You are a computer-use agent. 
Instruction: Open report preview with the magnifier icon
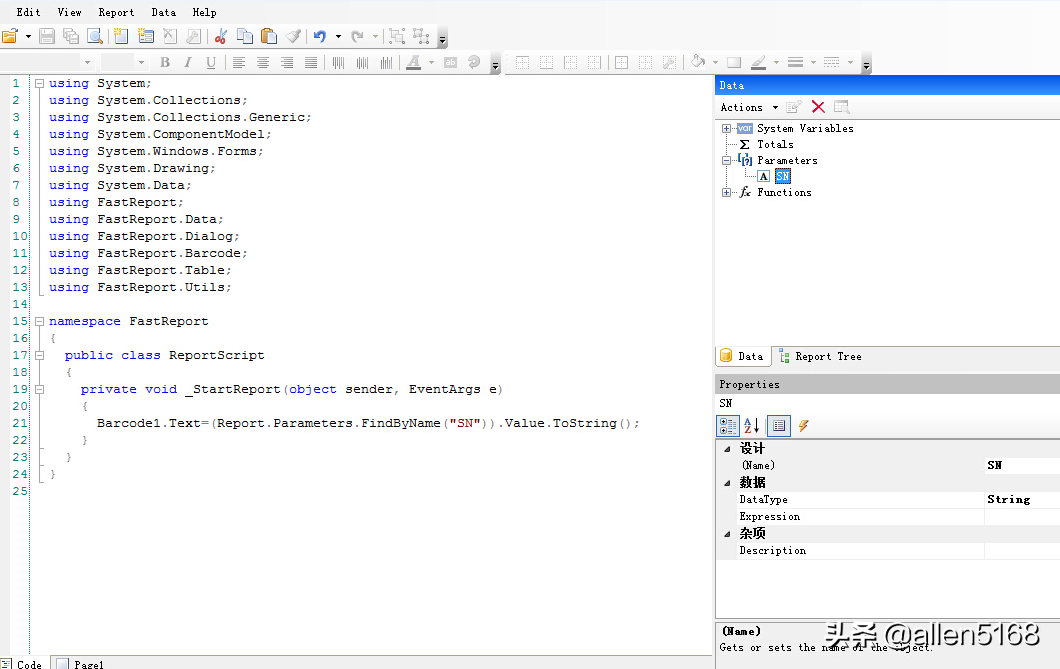pyautogui.click(x=95, y=36)
